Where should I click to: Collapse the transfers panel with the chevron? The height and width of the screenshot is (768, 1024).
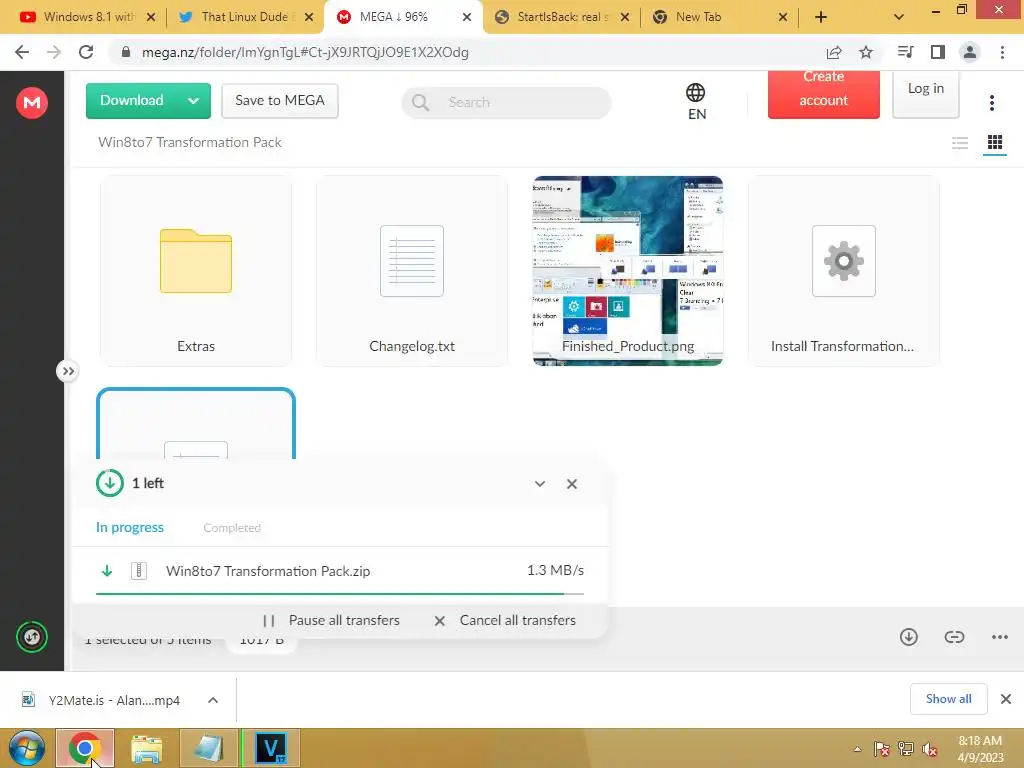(x=539, y=484)
